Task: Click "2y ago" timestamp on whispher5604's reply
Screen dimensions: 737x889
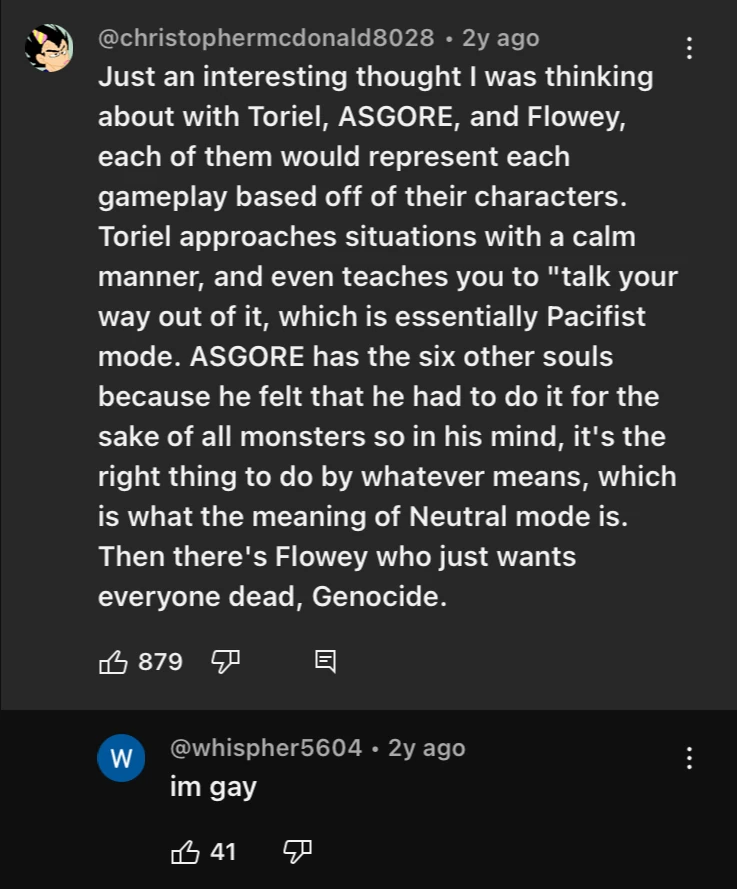Action: click(x=426, y=748)
